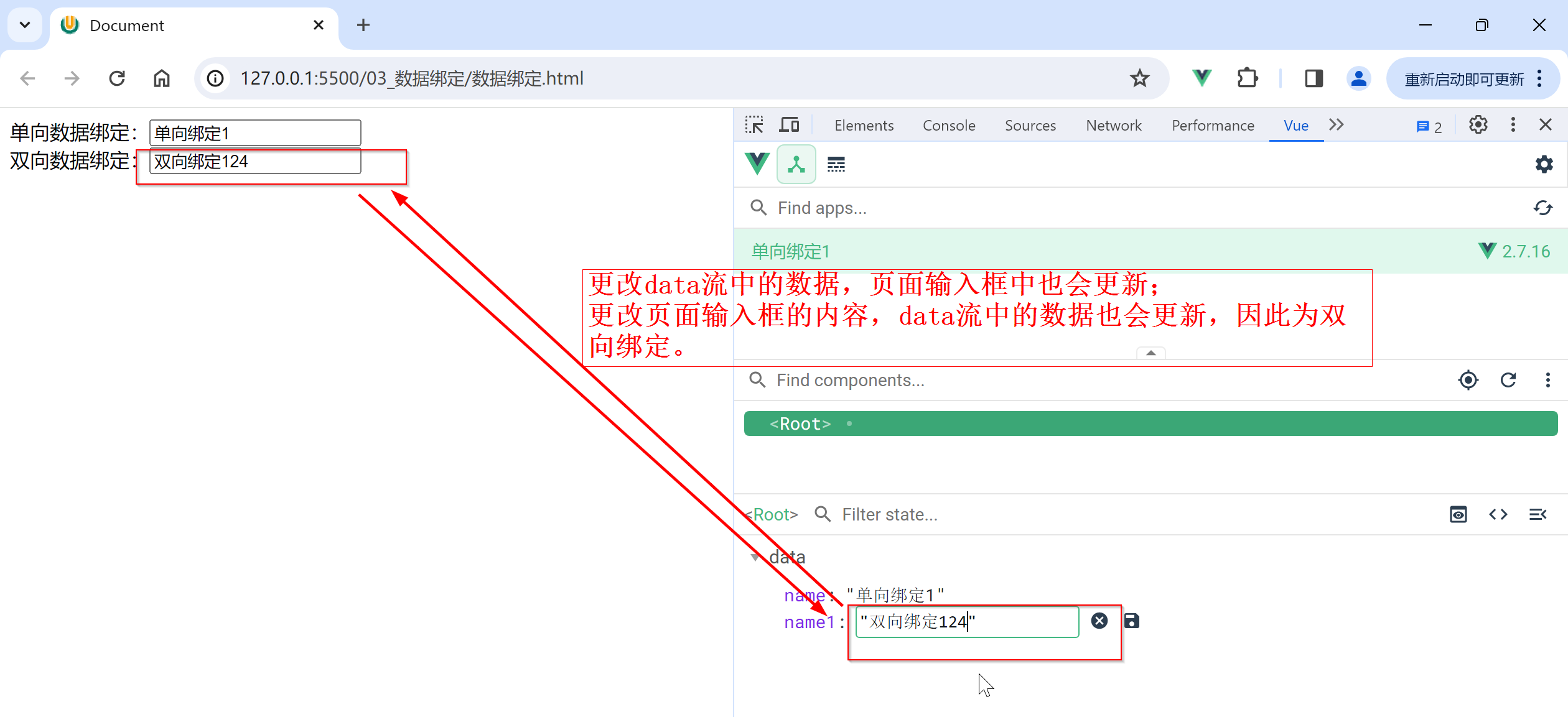Click the 双向数据绑定 page input field

(255, 162)
